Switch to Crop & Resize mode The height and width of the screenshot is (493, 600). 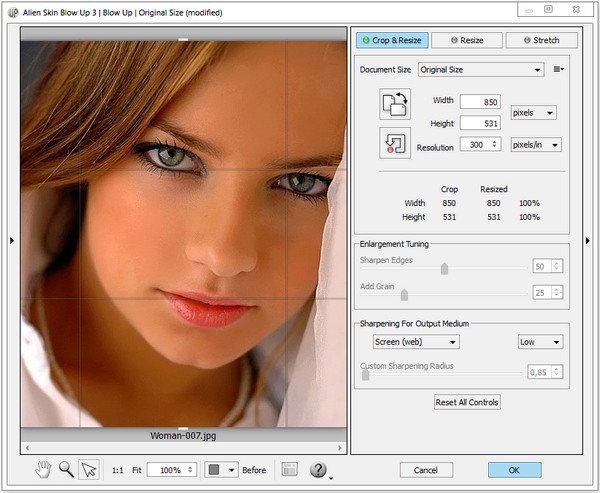click(391, 40)
